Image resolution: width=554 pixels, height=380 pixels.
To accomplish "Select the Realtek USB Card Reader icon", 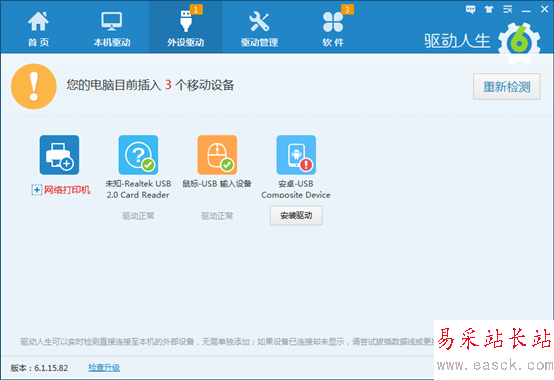I will pos(138,155).
